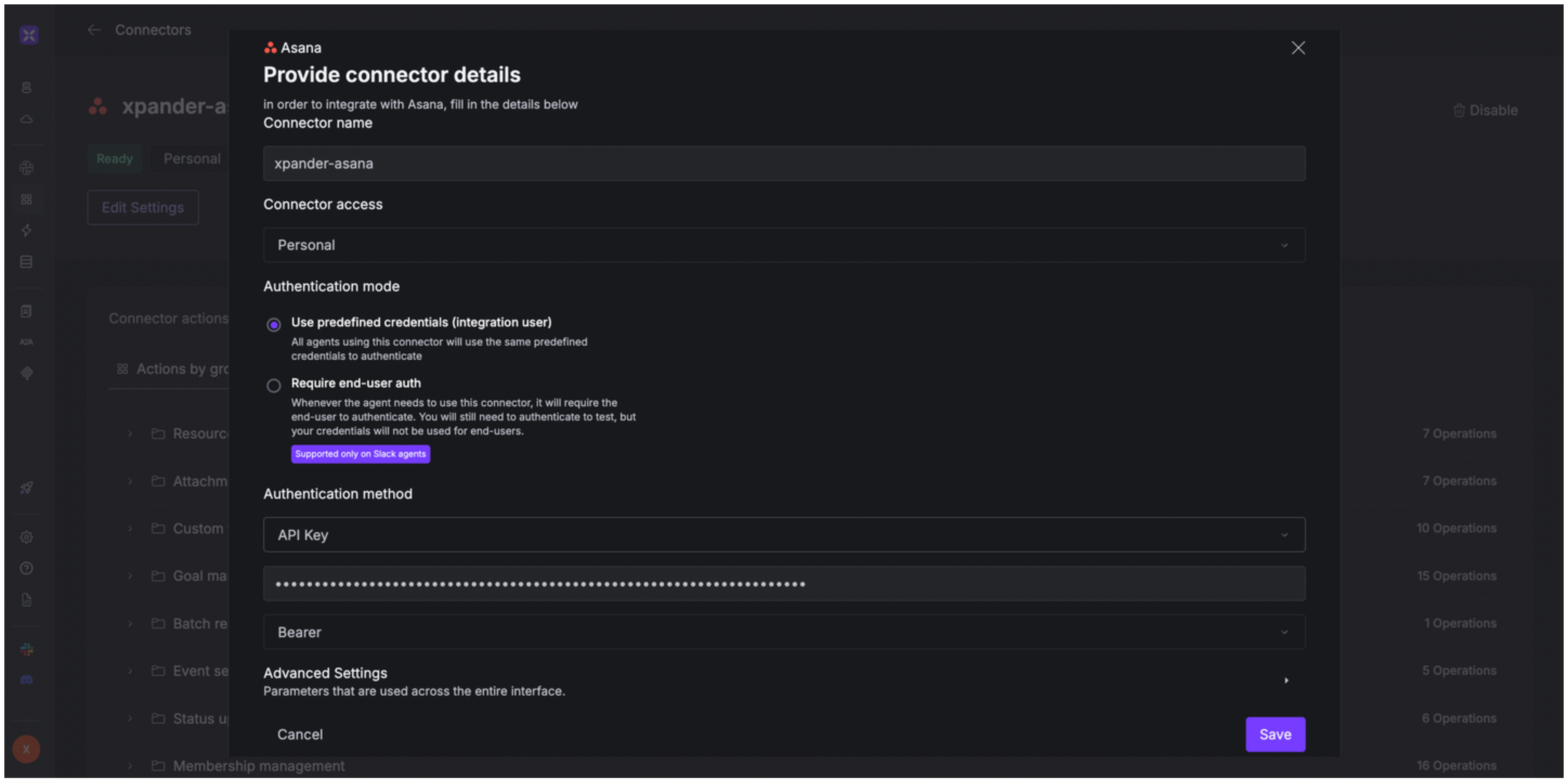Viewport: 1568px width, 782px height.
Task: Click the user avatar at sidebar bottom
Action: coord(27,749)
